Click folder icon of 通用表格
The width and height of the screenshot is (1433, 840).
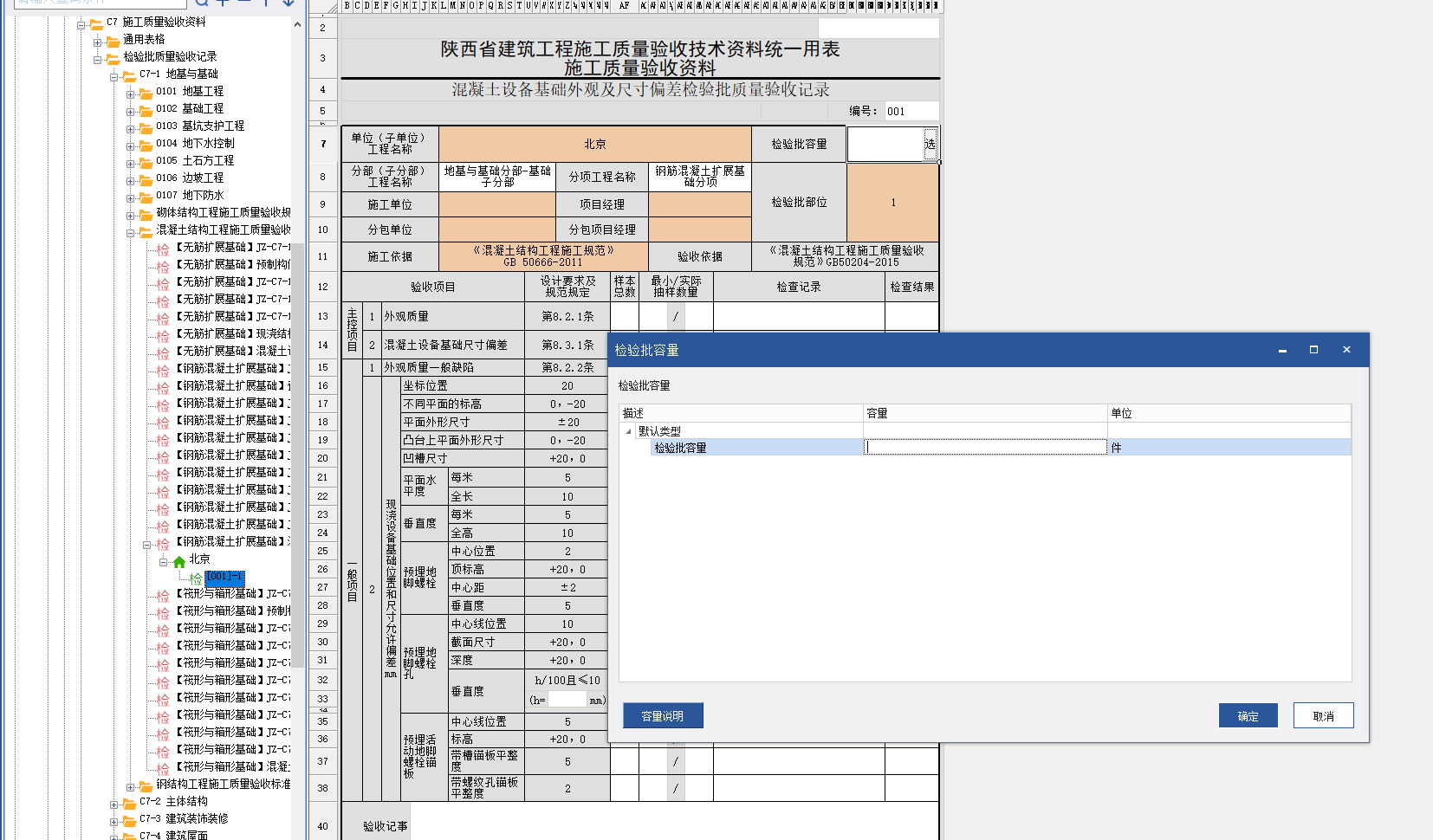[113, 41]
